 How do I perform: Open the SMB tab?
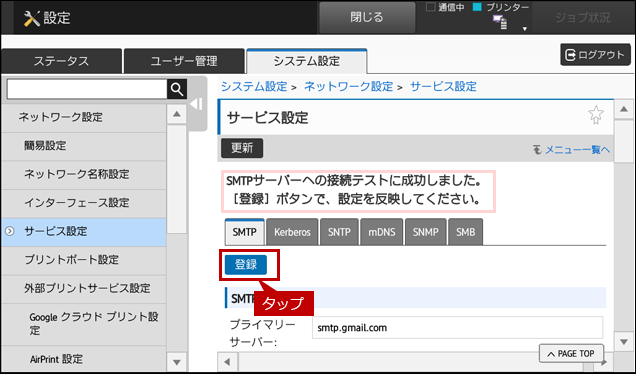coord(466,232)
